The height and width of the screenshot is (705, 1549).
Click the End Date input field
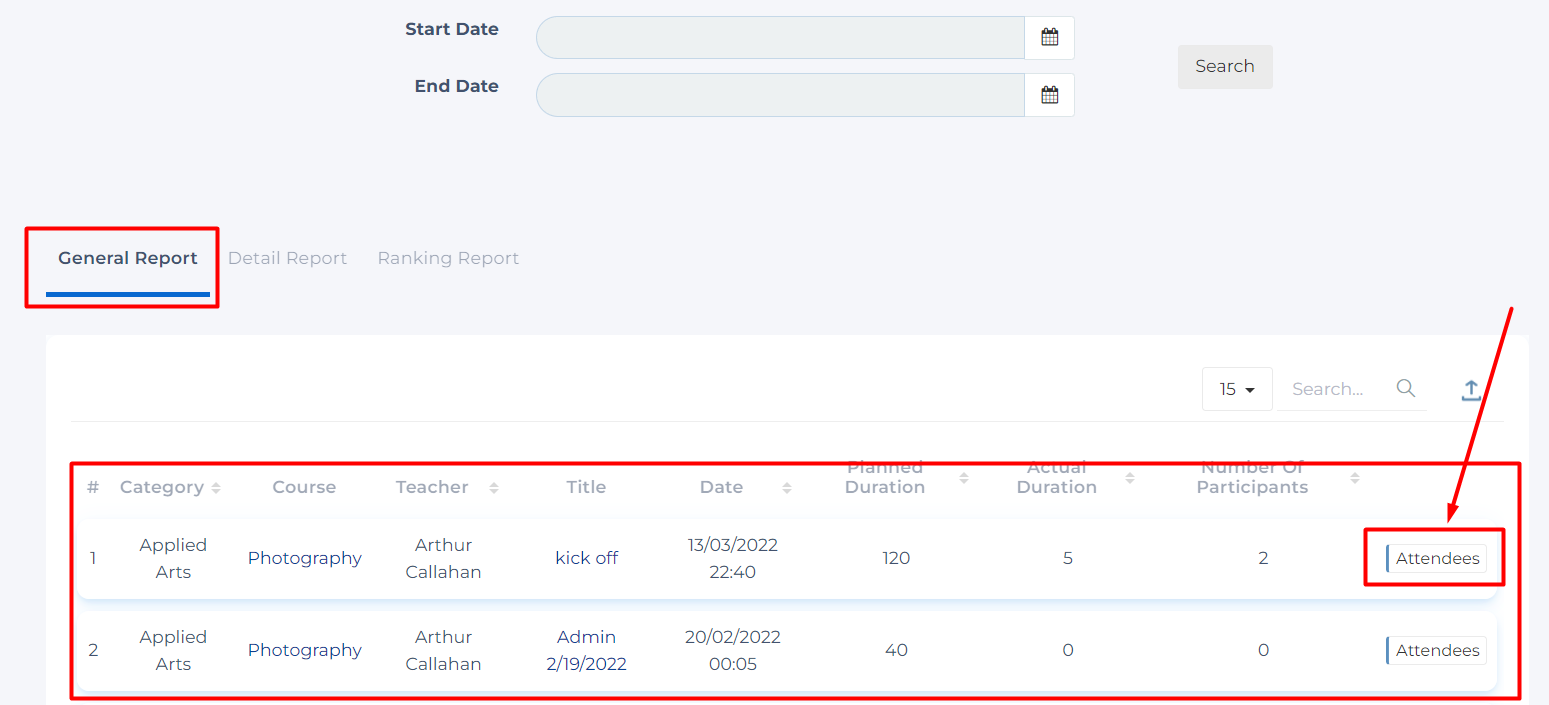(780, 95)
